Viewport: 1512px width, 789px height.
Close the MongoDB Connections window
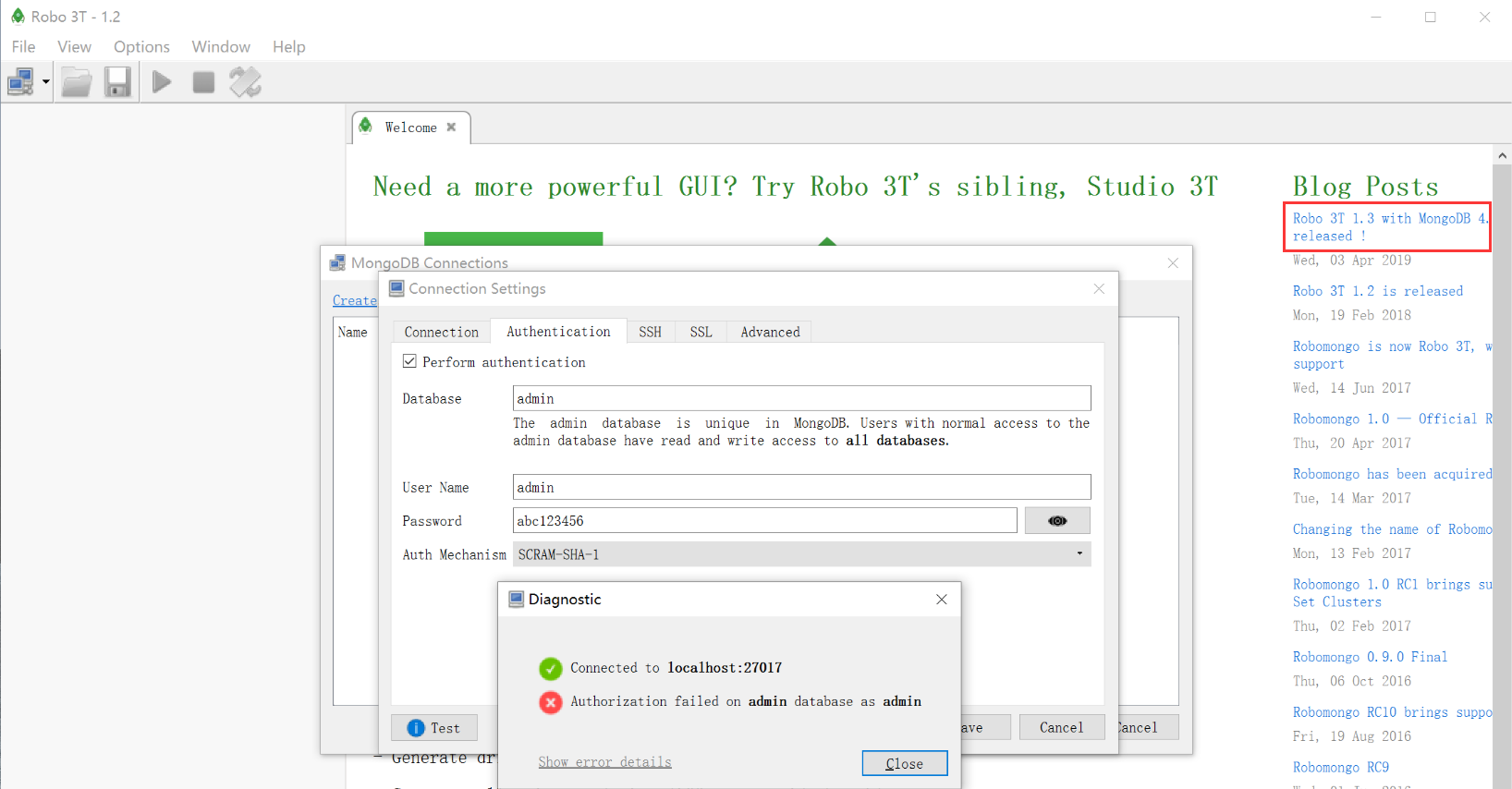(1173, 263)
